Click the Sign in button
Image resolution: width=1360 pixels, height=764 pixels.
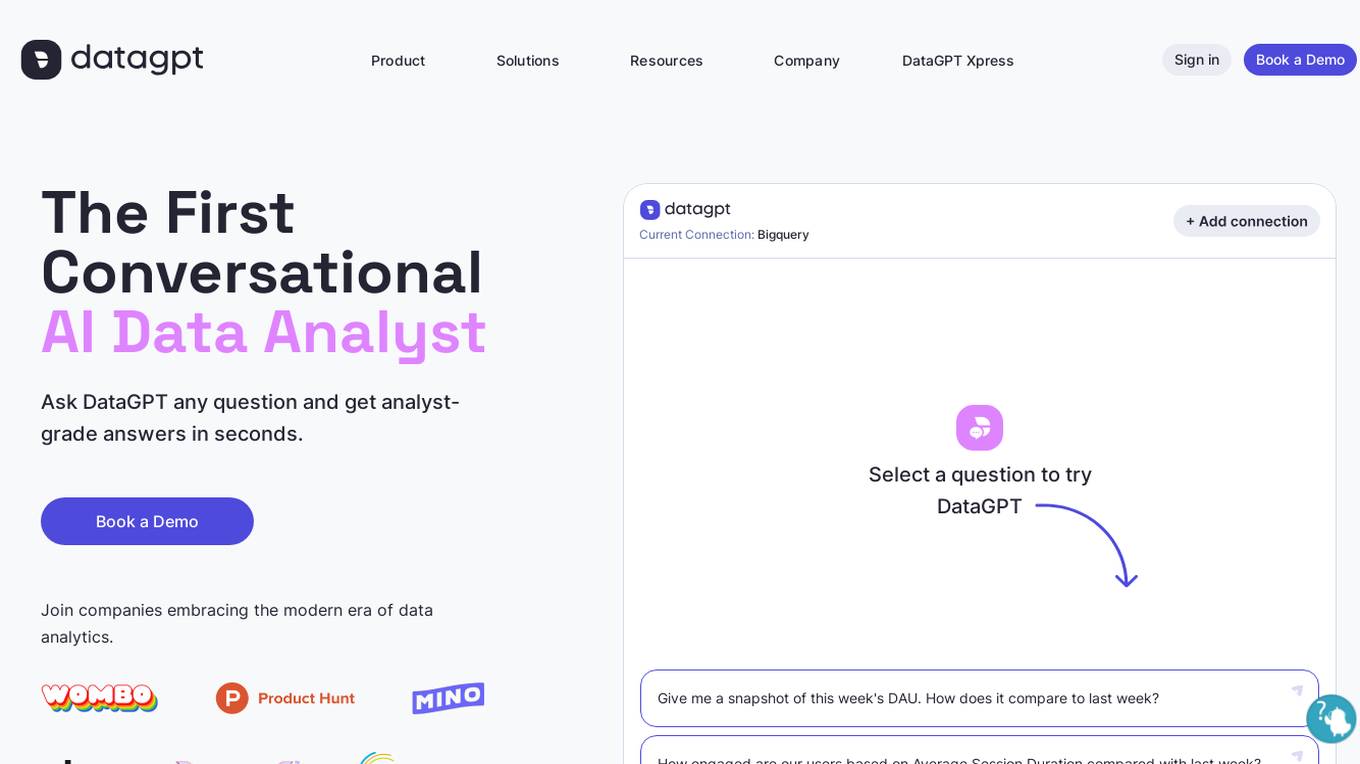(x=1196, y=59)
